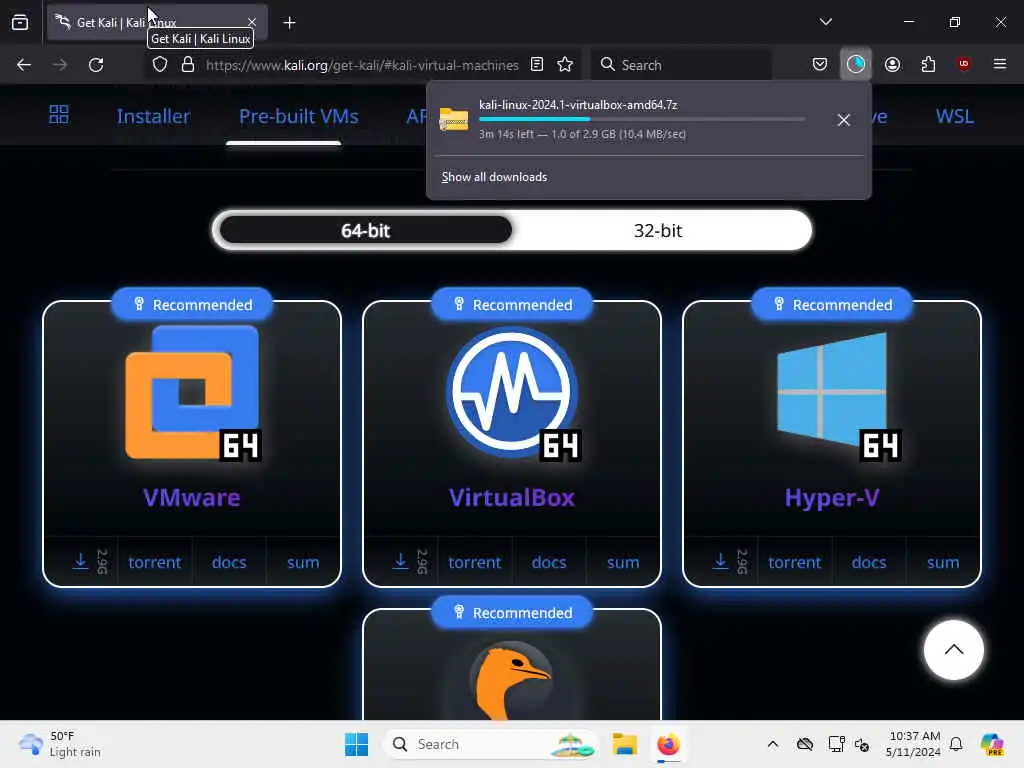
Task: Open the uBlock Origin extension
Action: point(963,64)
